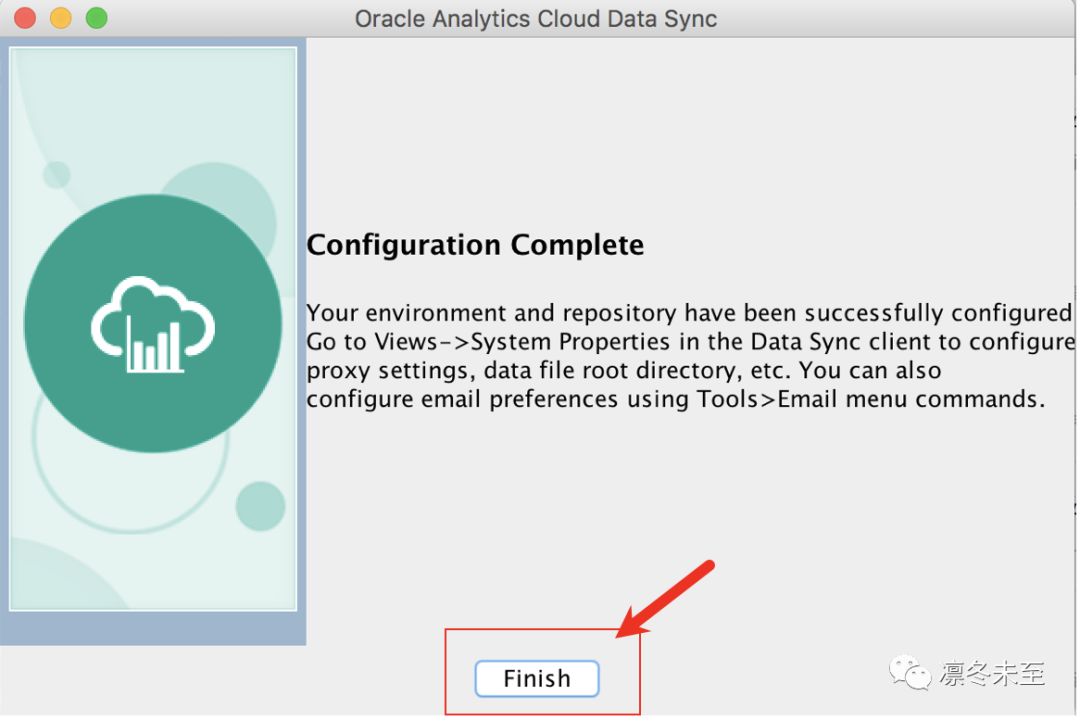Select the Configuration Complete heading
Screen dimensions: 1080x721
coord(475,245)
